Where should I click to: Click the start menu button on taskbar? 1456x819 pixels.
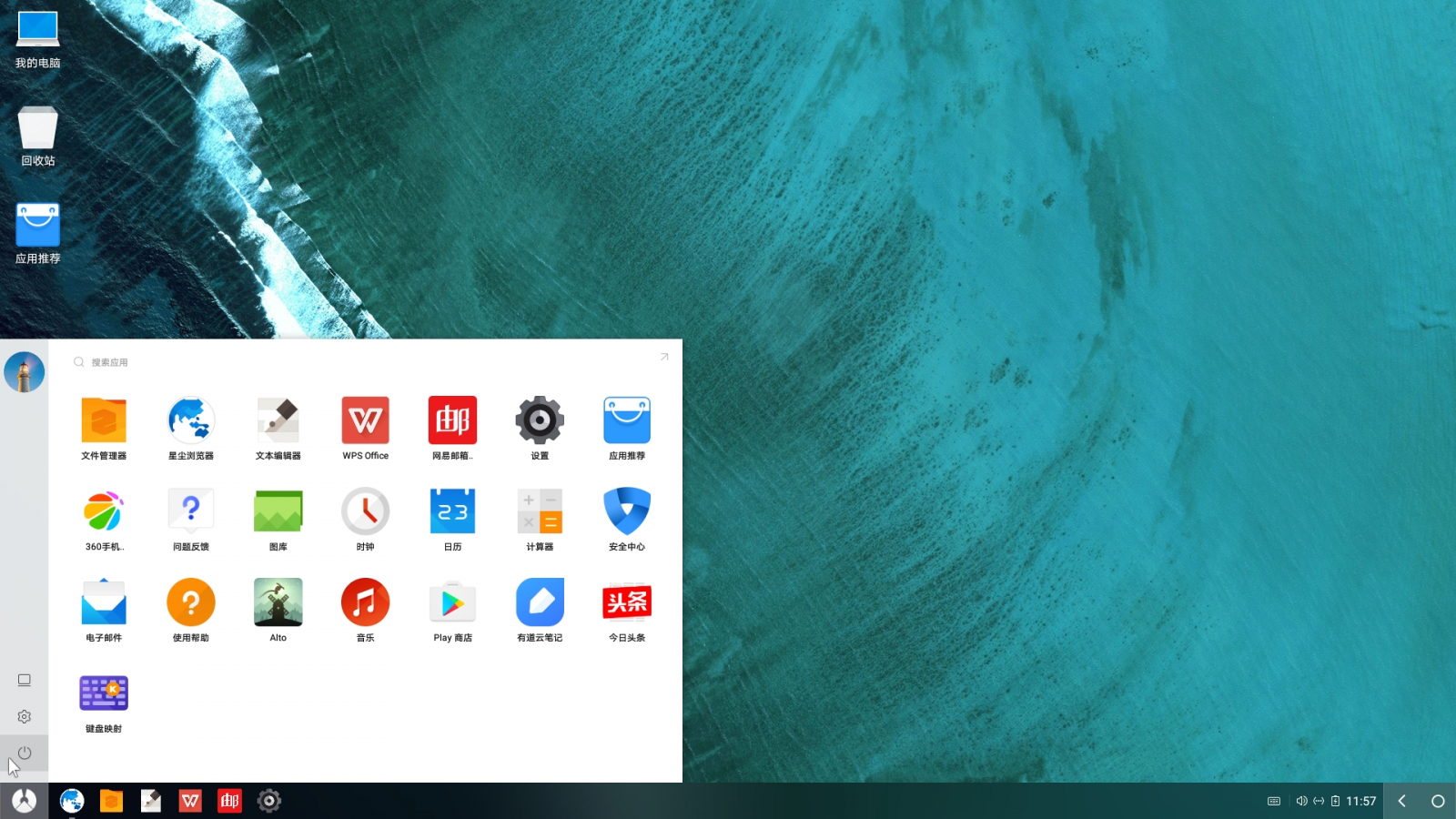click(25, 801)
